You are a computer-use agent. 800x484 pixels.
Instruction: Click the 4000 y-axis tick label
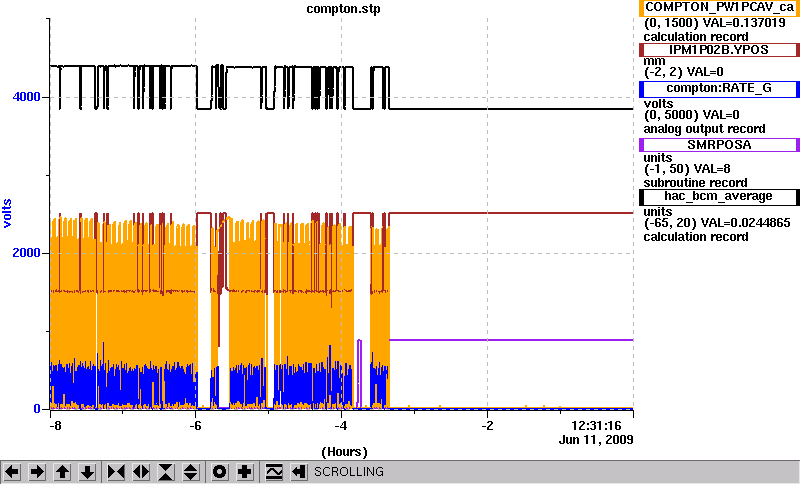[x=27, y=97]
